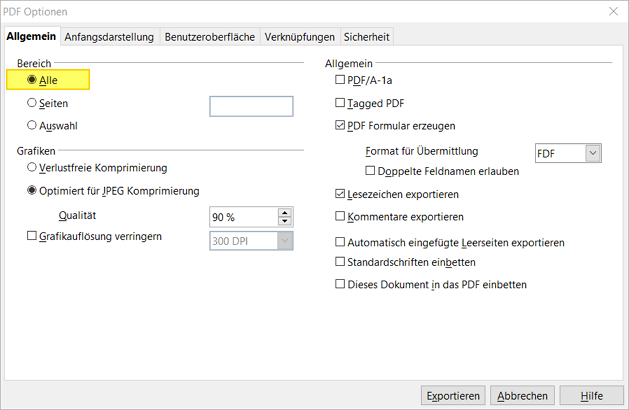Decrease Qualität with down arrow
Viewport: 629px width, 410px height.
coord(285,221)
